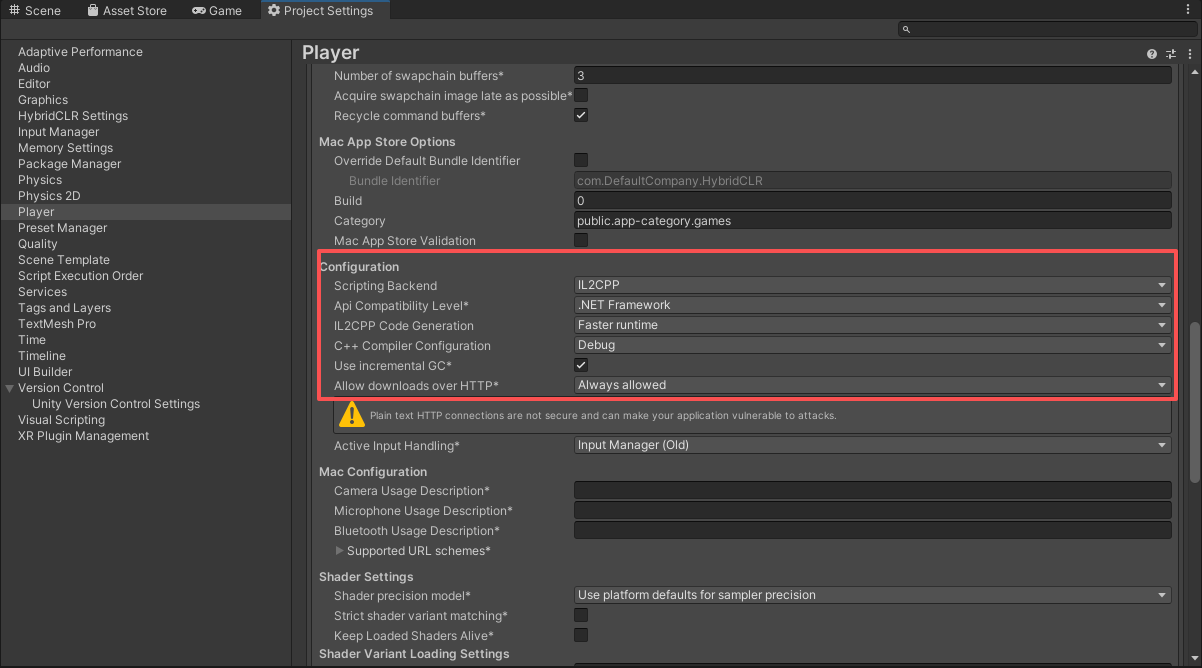Toggle Acquire swapchain image late checkbox

point(581,95)
